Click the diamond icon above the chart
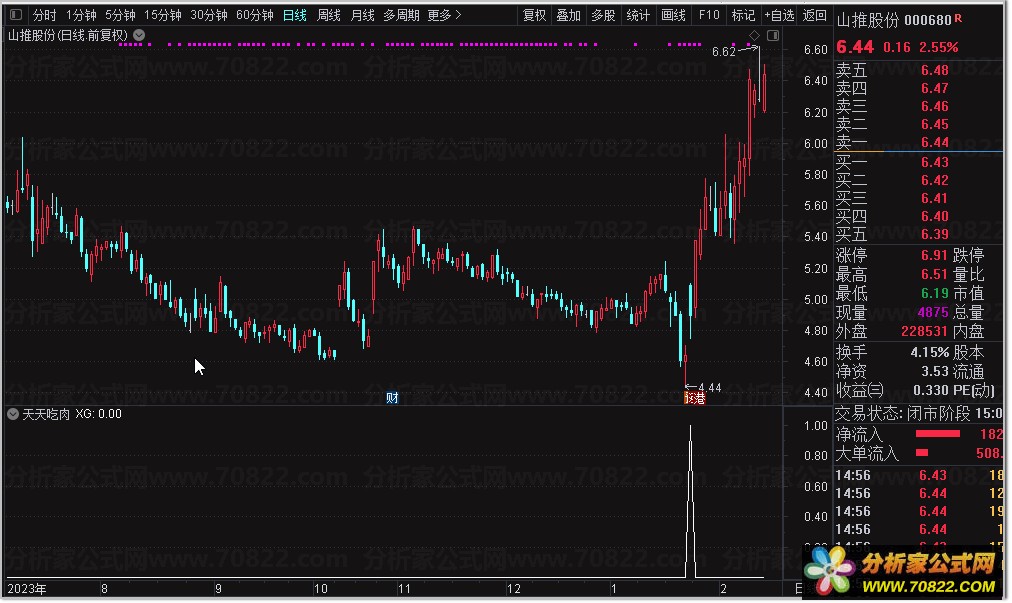 point(754,35)
